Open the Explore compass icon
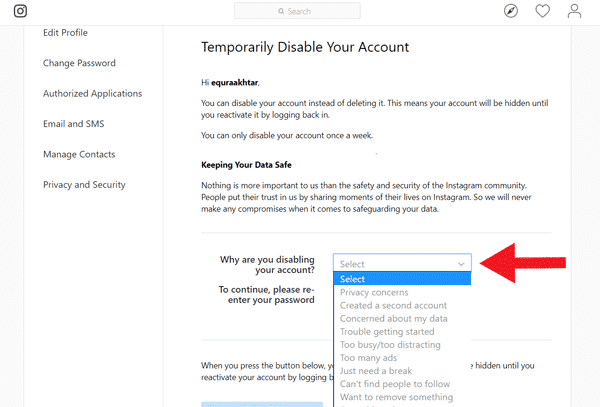 pyautogui.click(x=511, y=11)
